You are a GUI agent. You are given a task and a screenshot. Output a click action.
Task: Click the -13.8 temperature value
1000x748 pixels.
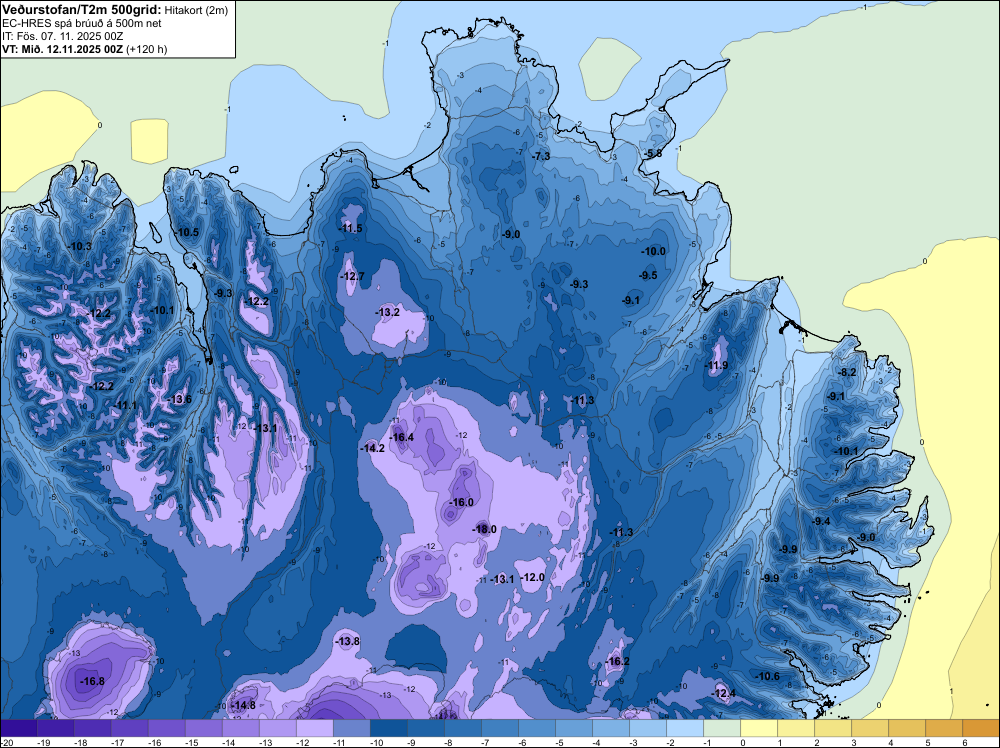[x=348, y=641]
